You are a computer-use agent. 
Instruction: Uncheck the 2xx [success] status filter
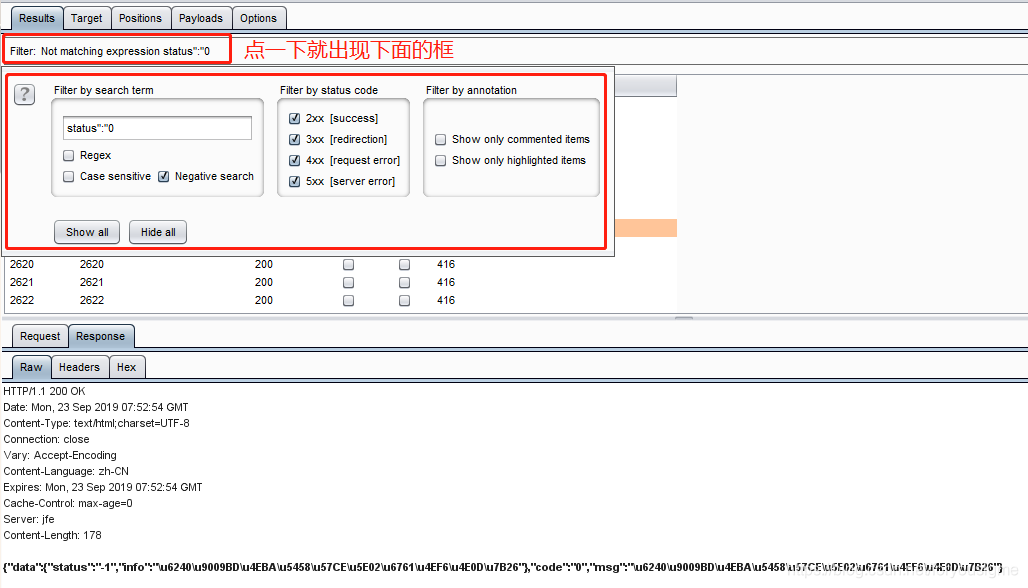(294, 119)
